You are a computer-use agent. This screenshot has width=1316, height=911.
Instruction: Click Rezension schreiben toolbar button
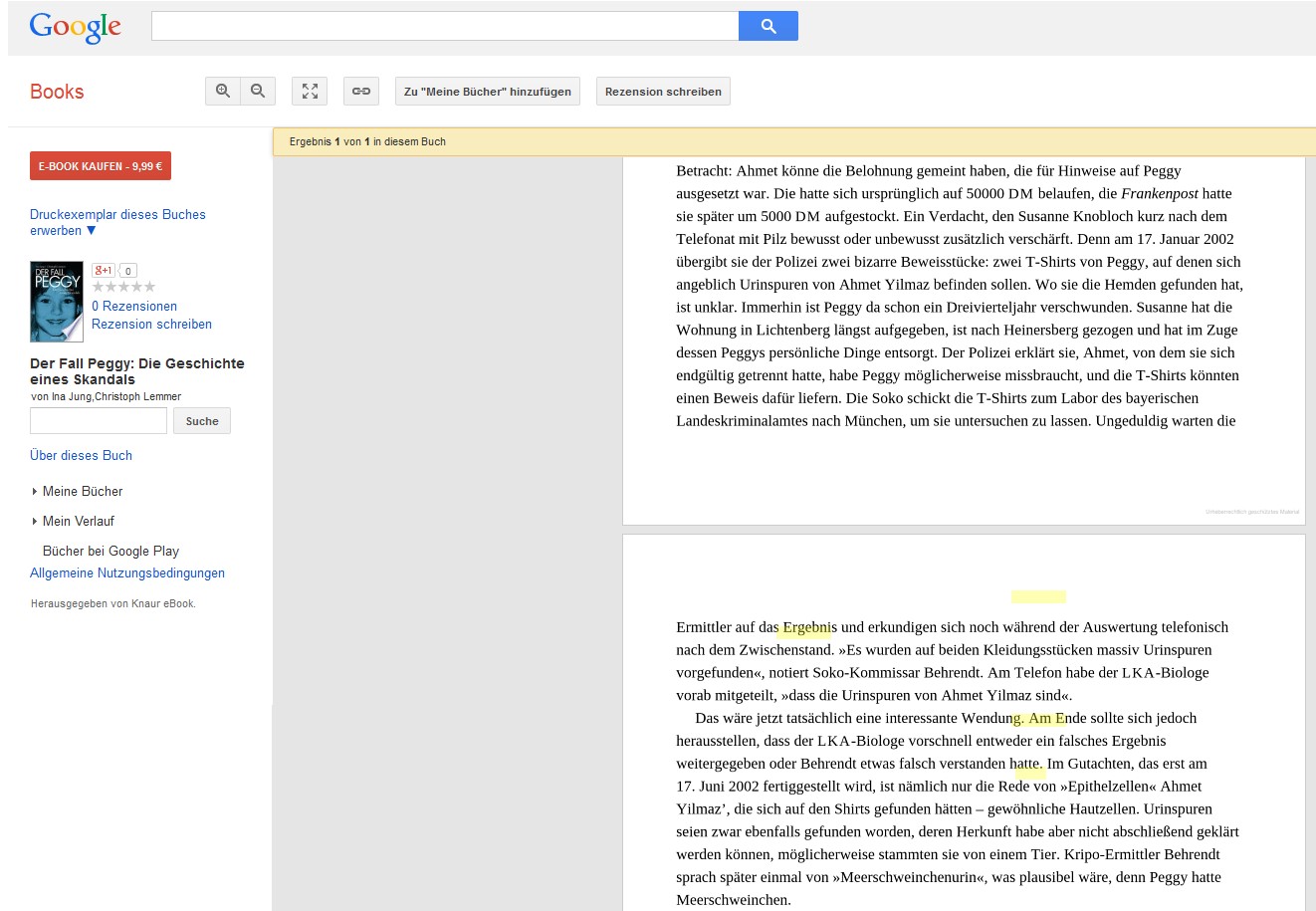point(663,92)
